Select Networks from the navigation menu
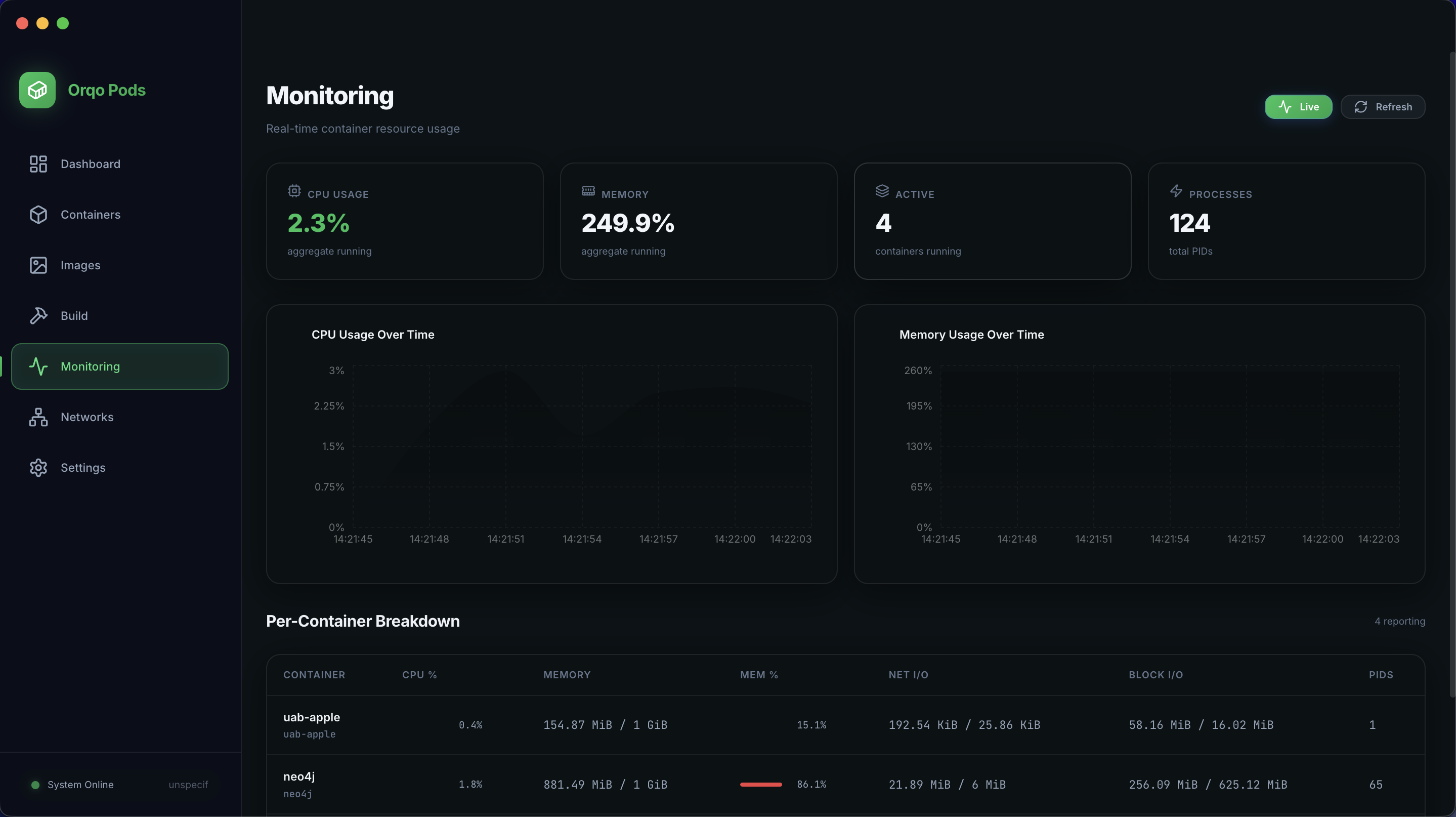The image size is (1456, 817). [87, 417]
